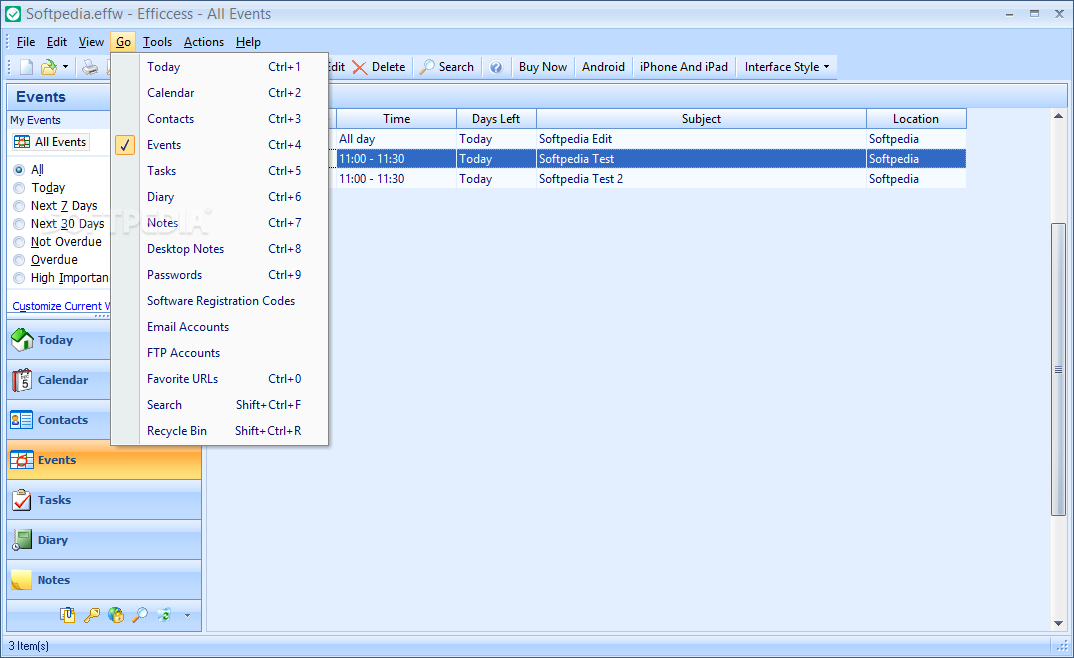The height and width of the screenshot is (658, 1074).
Task: Choose Passwords in the Go menu
Action: [220, 275]
